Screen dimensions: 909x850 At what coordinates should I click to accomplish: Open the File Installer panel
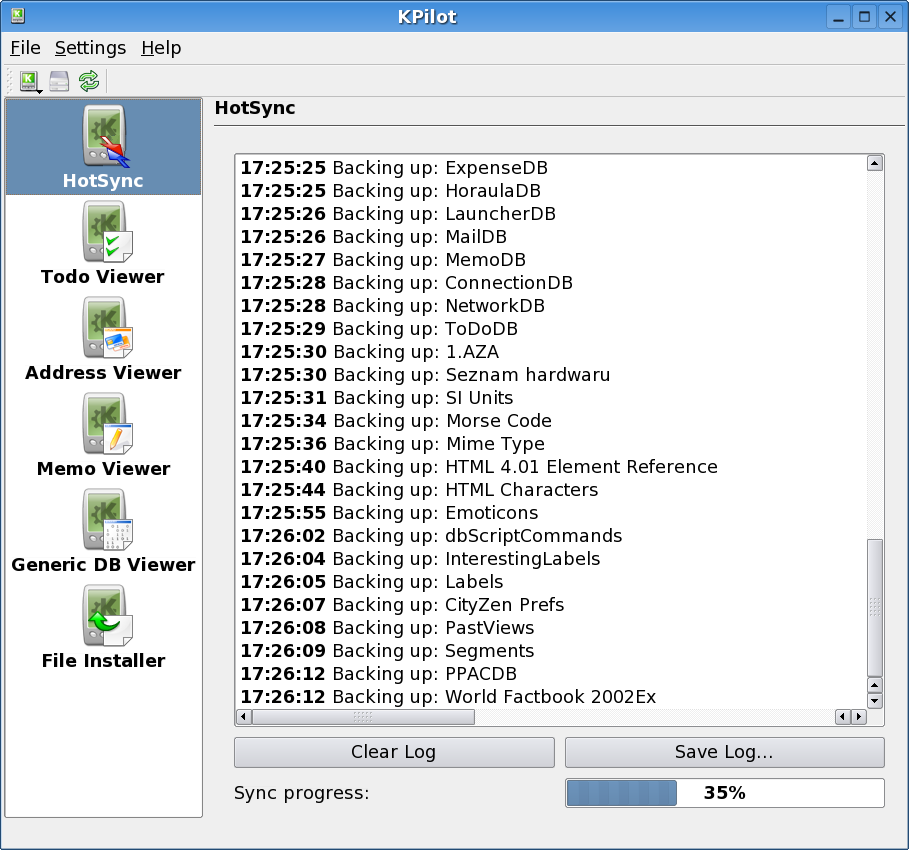point(103,627)
